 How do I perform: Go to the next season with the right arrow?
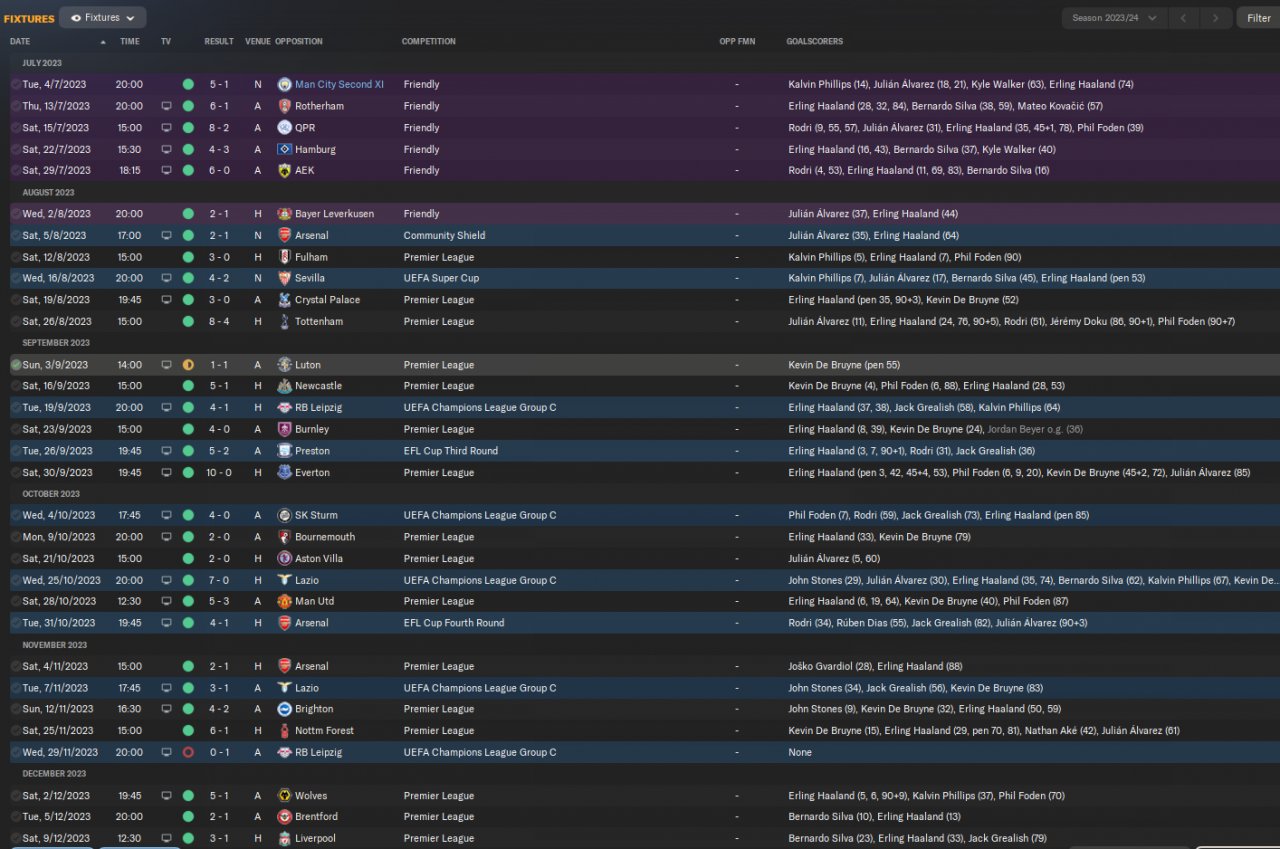pyautogui.click(x=1215, y=18)
